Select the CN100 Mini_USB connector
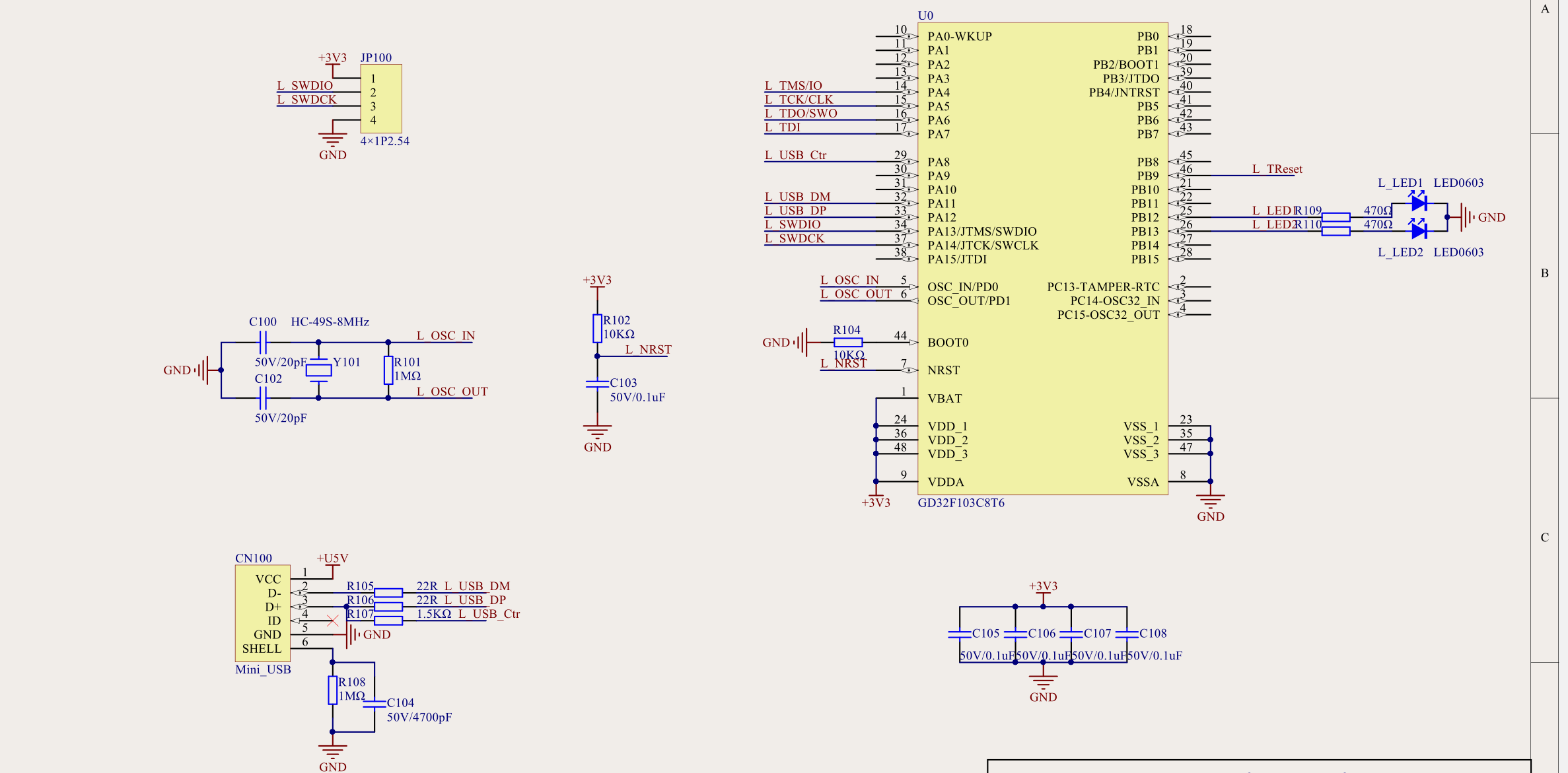1568x773 pixels. pyautogui.click(x=262, y=613)
